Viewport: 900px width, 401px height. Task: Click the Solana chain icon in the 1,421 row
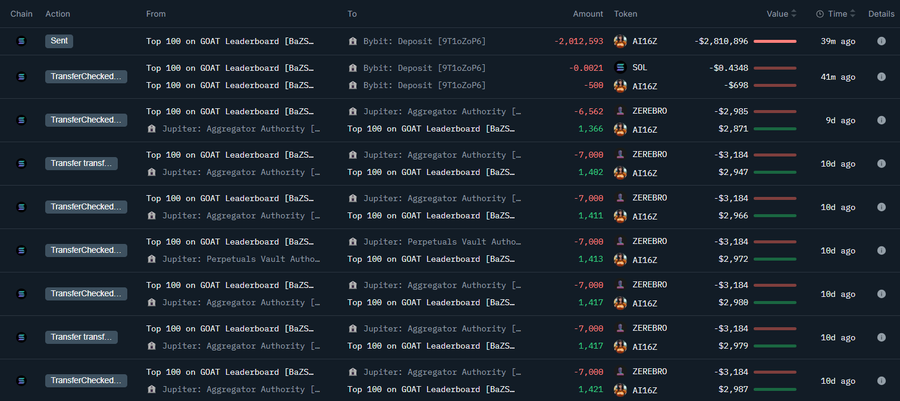[x=21, y=381]
